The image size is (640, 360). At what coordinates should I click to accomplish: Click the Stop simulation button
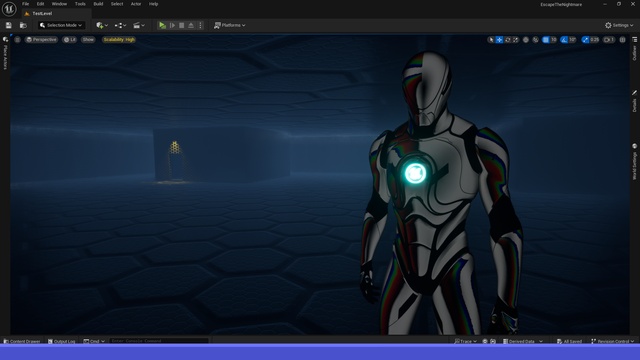[182, 25]
